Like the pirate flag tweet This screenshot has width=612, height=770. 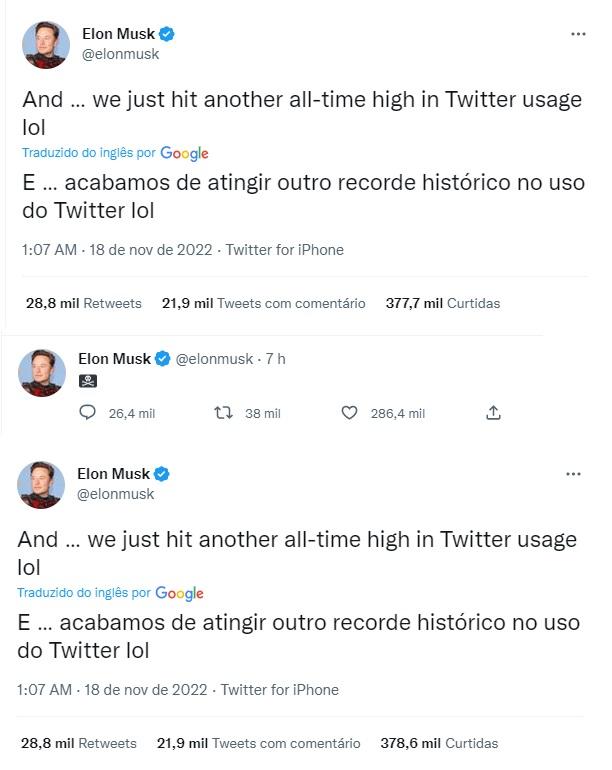pos(350,413)
